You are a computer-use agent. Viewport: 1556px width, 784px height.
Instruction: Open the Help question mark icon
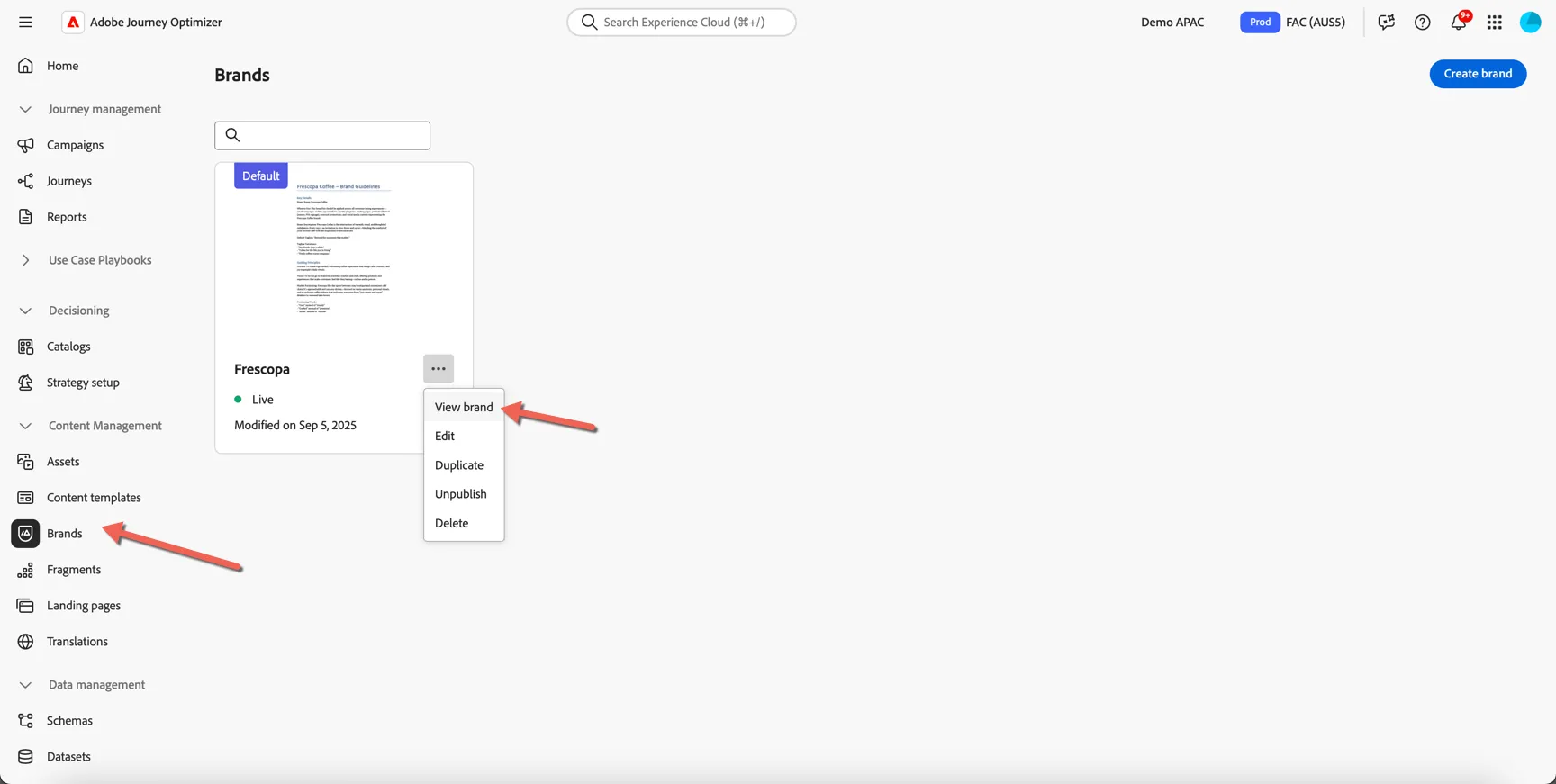(x=1423, y=23)
